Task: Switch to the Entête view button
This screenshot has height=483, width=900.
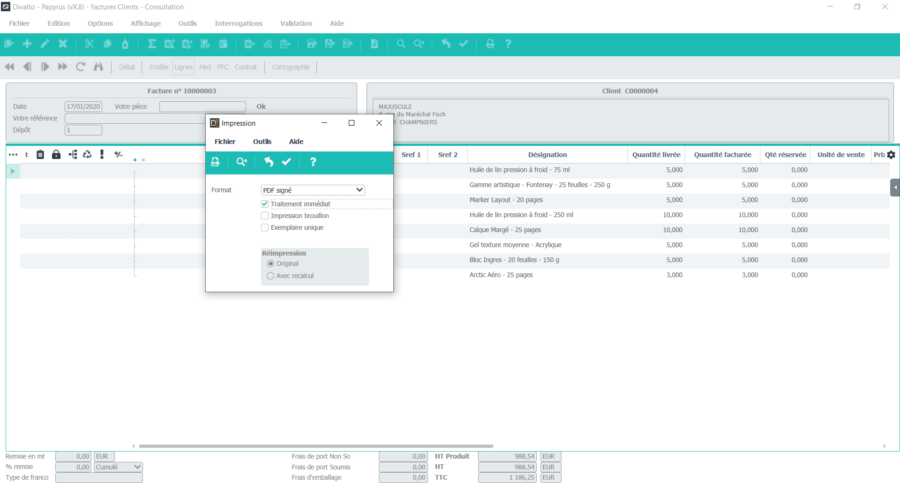Action: click(159, 67)
